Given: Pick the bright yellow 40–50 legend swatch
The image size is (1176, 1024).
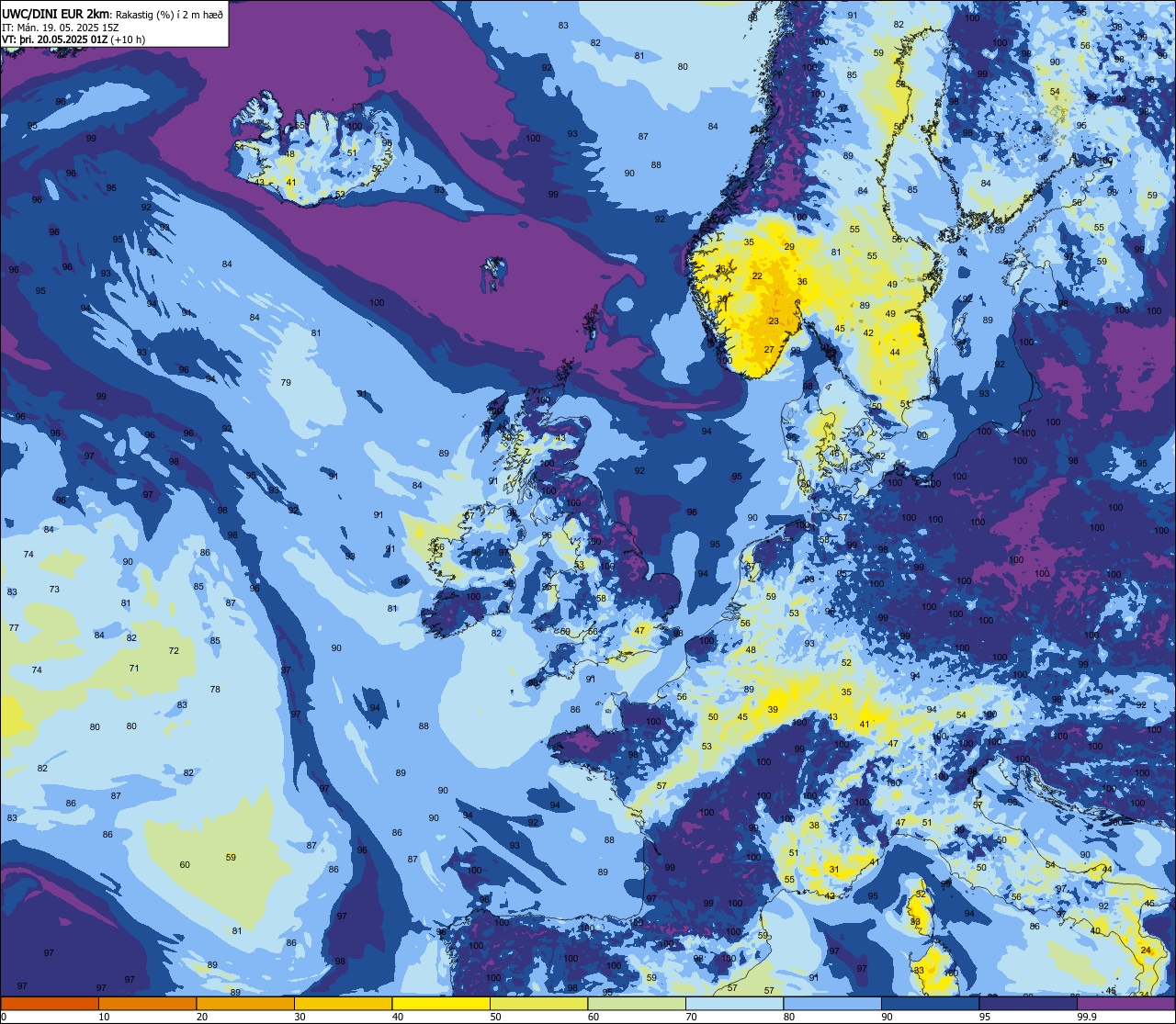Looking at the screenshot, I should [x=441, y=1003].
